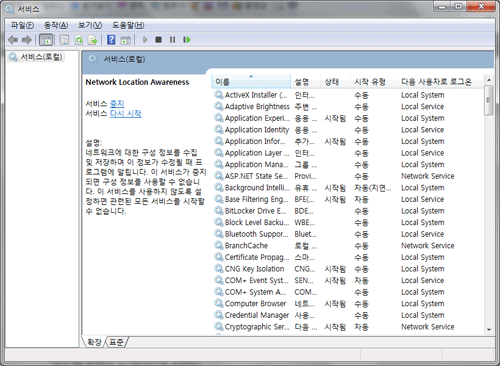Toggle the console tree show/hide icon
This screenshot has width=500, height=366.
tap(46, 40)
